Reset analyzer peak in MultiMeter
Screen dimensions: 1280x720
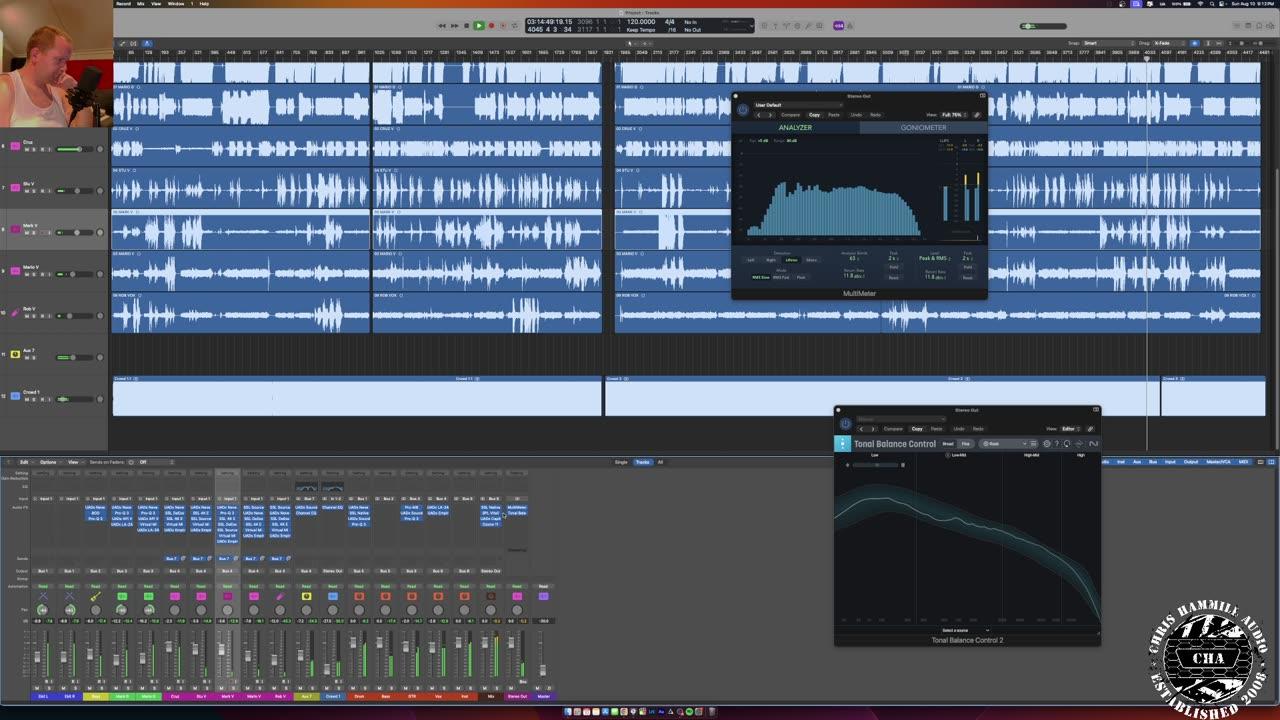coord(893,278)
